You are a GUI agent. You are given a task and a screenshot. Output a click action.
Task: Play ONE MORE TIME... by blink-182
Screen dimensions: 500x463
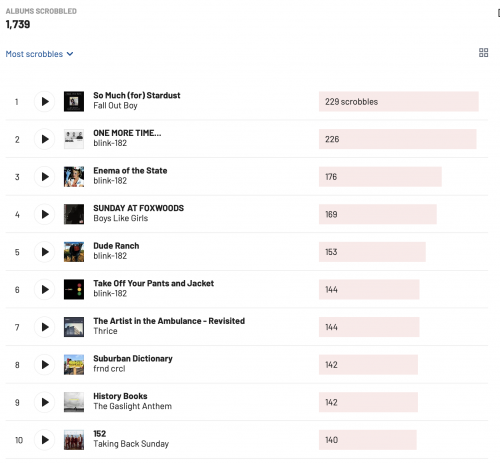[44, 139]
